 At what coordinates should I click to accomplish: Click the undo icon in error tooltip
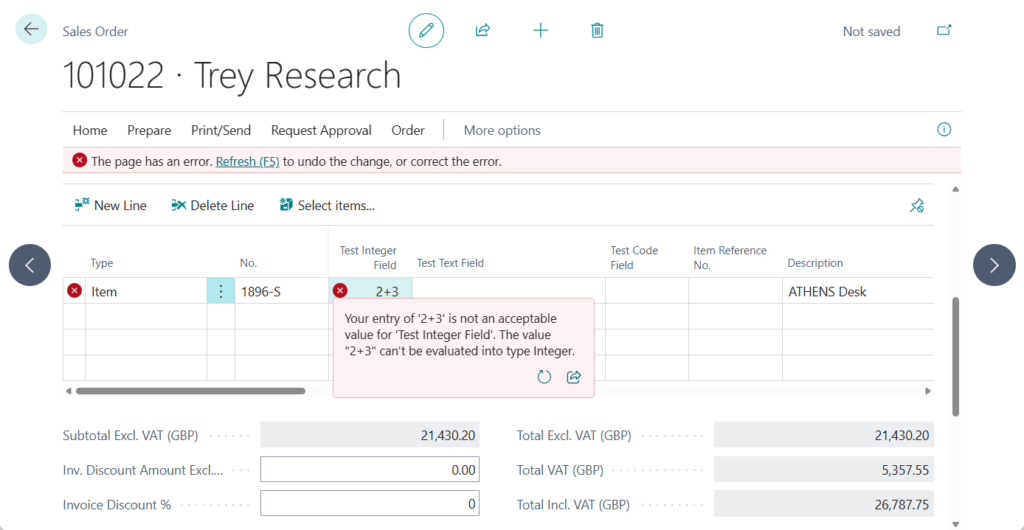click(x=544, y=377)
